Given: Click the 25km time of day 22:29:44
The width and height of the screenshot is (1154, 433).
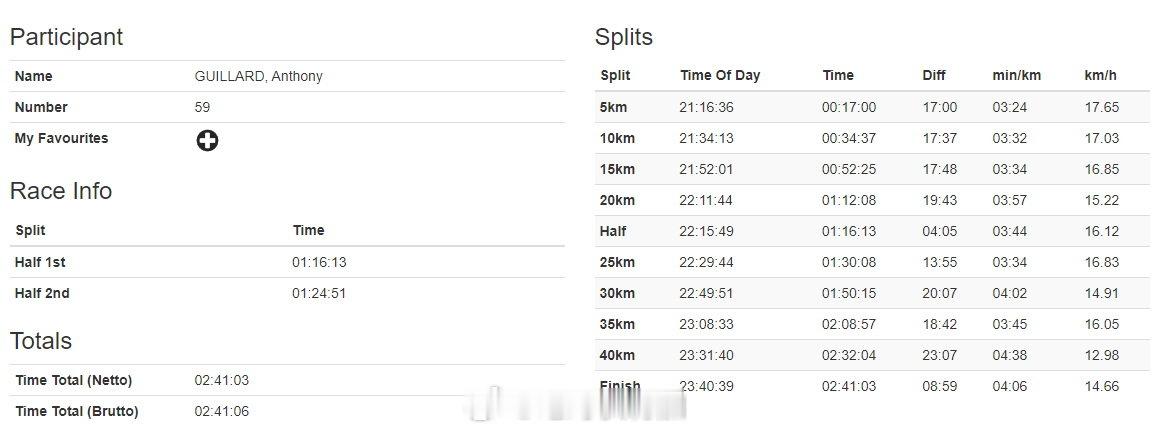Looking at the screenshot, I should click(x=706, y=262).
